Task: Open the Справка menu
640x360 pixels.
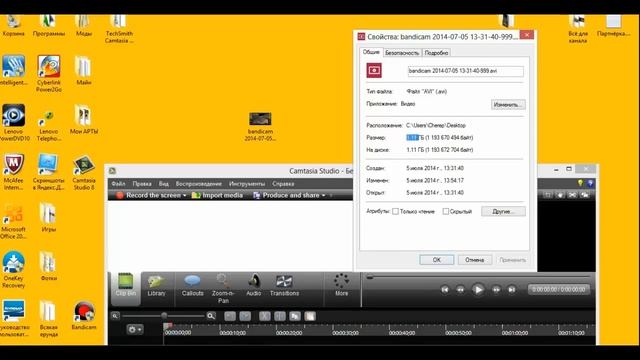Action: coord(283,184)
